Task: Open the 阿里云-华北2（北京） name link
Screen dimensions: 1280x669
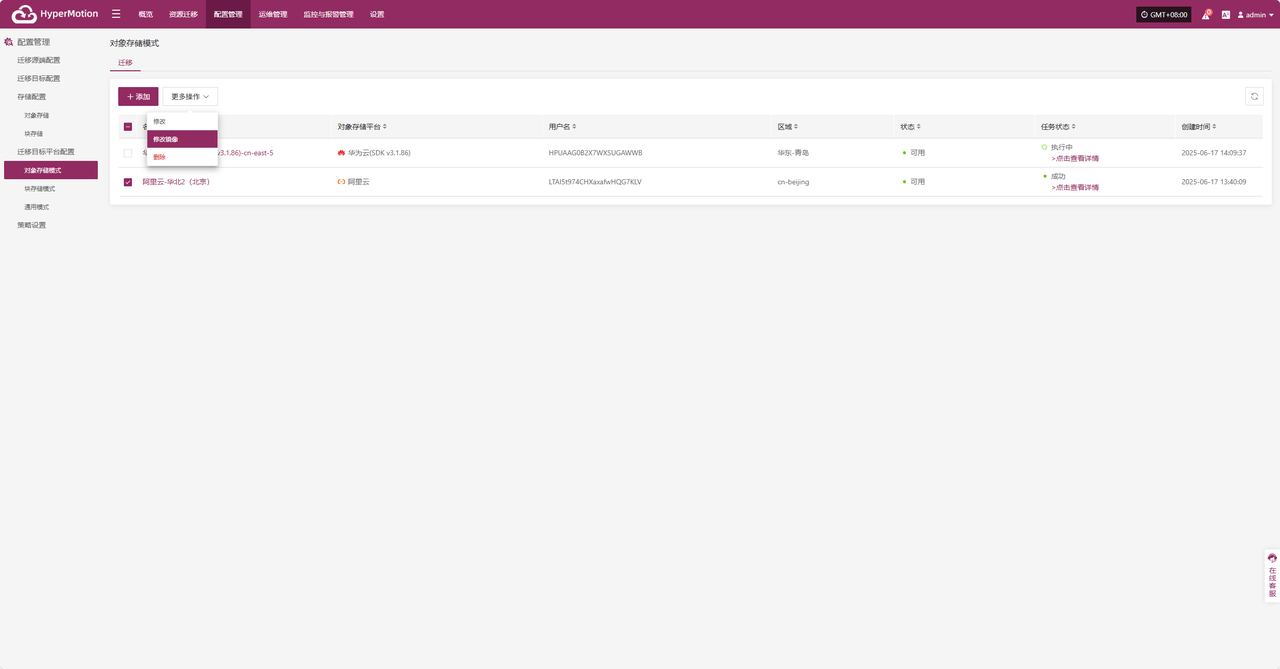Action: coord(176,182)
